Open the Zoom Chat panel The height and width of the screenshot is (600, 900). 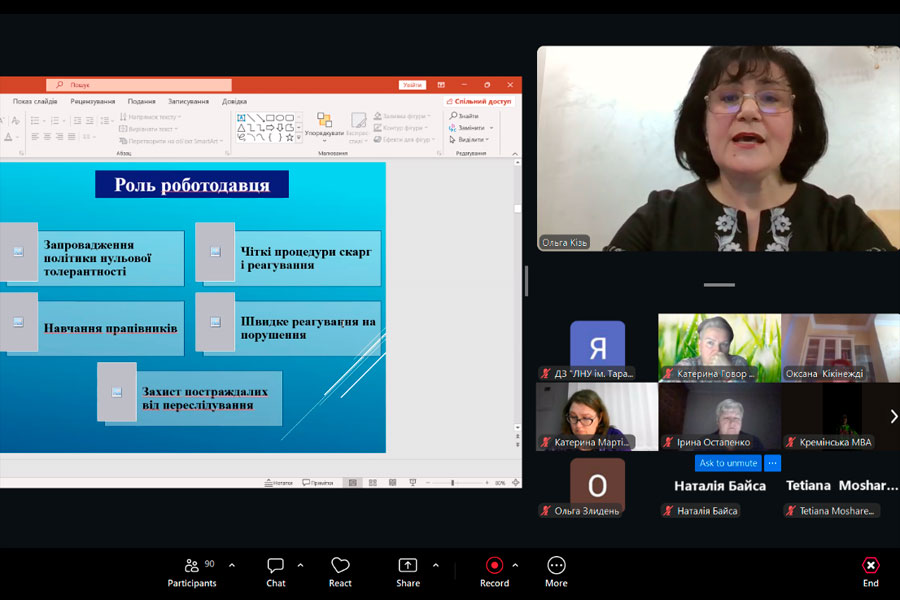pyautogui.click(x=276, y=572)
